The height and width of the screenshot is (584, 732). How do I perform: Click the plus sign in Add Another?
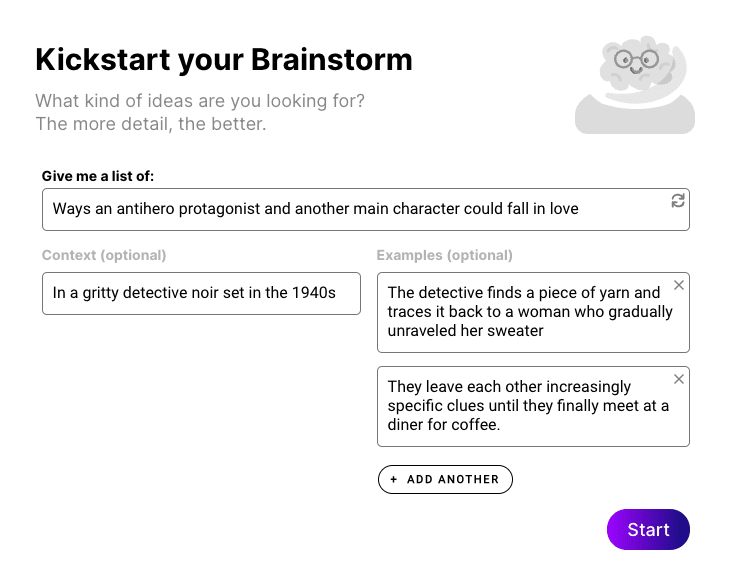(394, 480)
